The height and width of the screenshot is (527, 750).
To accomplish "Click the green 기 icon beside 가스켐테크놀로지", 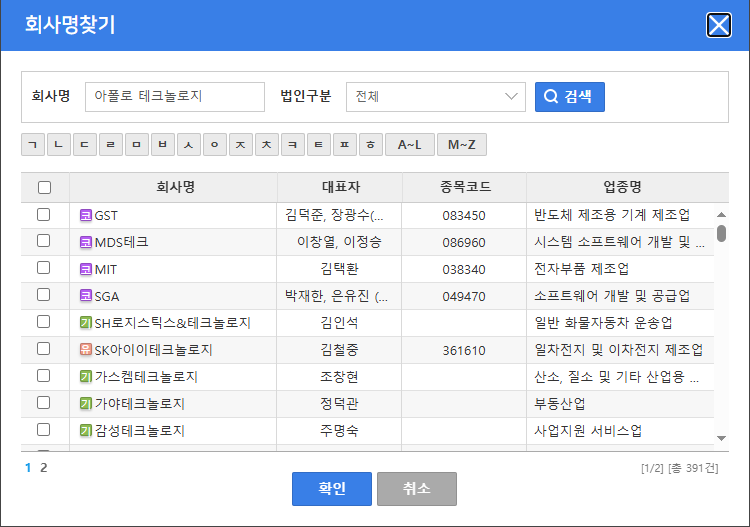I will [x=86, y=377].
